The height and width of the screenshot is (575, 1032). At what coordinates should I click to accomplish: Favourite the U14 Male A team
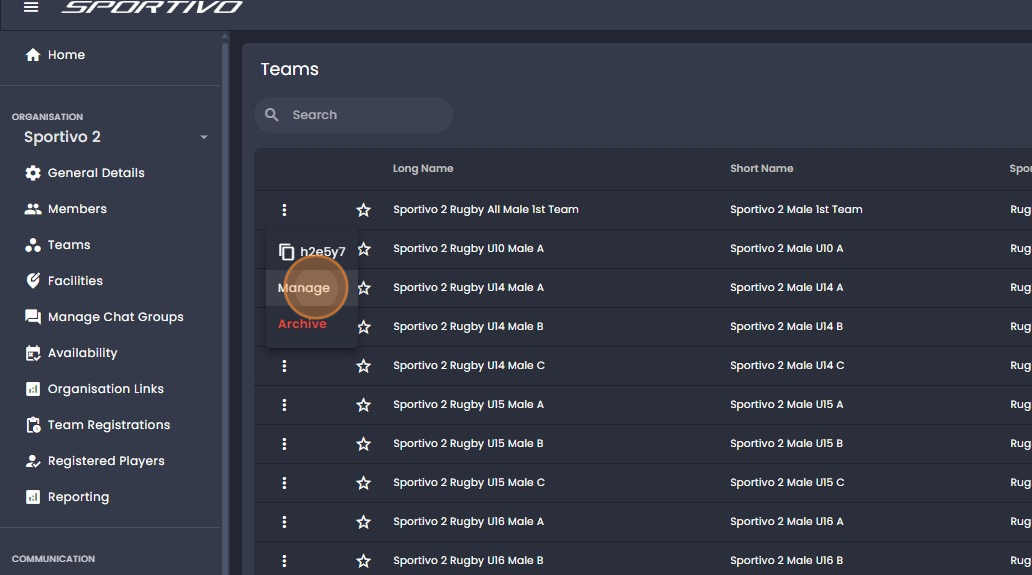click(x=363, y=288)
